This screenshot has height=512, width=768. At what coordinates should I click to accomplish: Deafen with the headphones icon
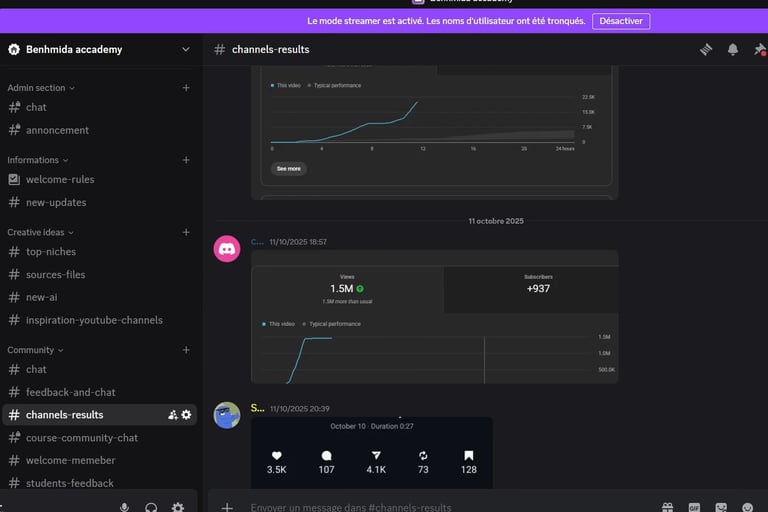tap(151, 507)
